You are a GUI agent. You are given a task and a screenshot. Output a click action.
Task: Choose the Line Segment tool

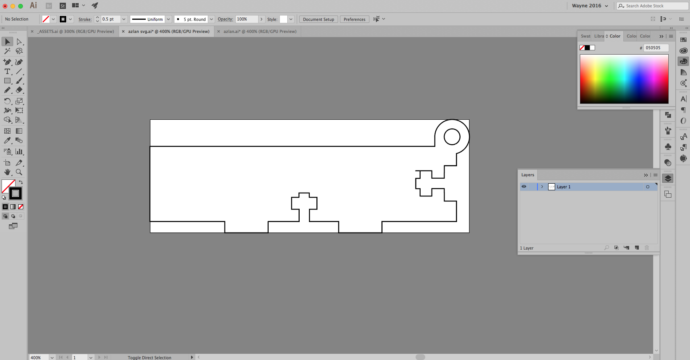(x=19, y=71)
